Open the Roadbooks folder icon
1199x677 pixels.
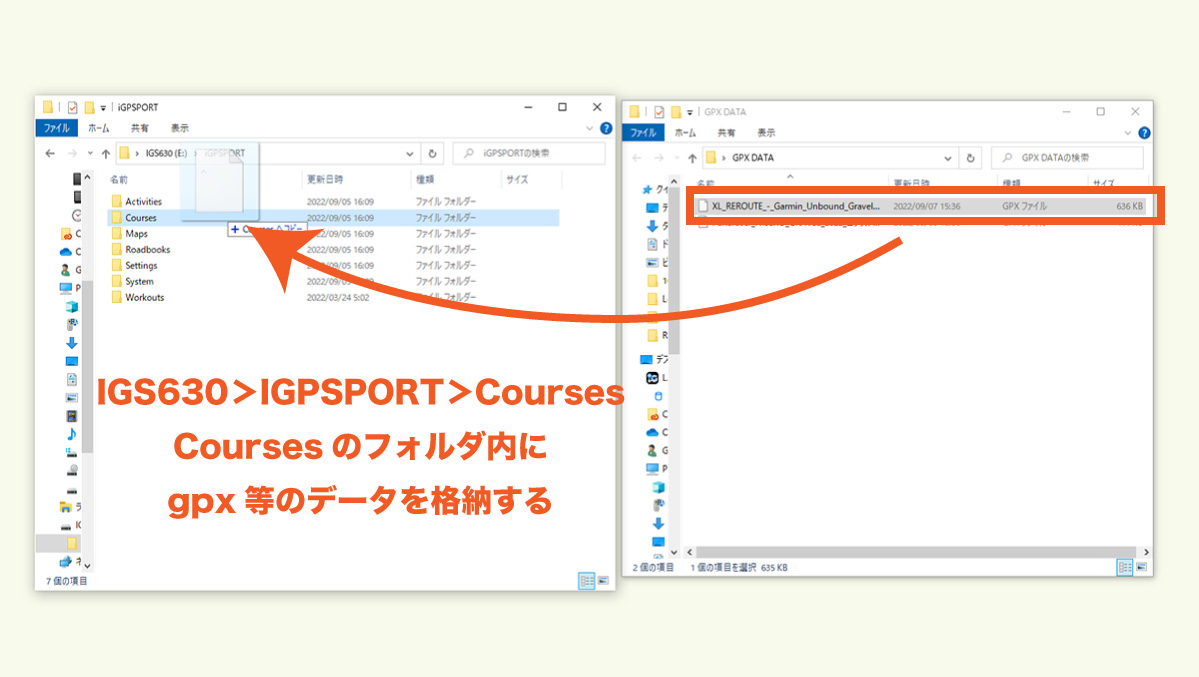tap(116, 249)
